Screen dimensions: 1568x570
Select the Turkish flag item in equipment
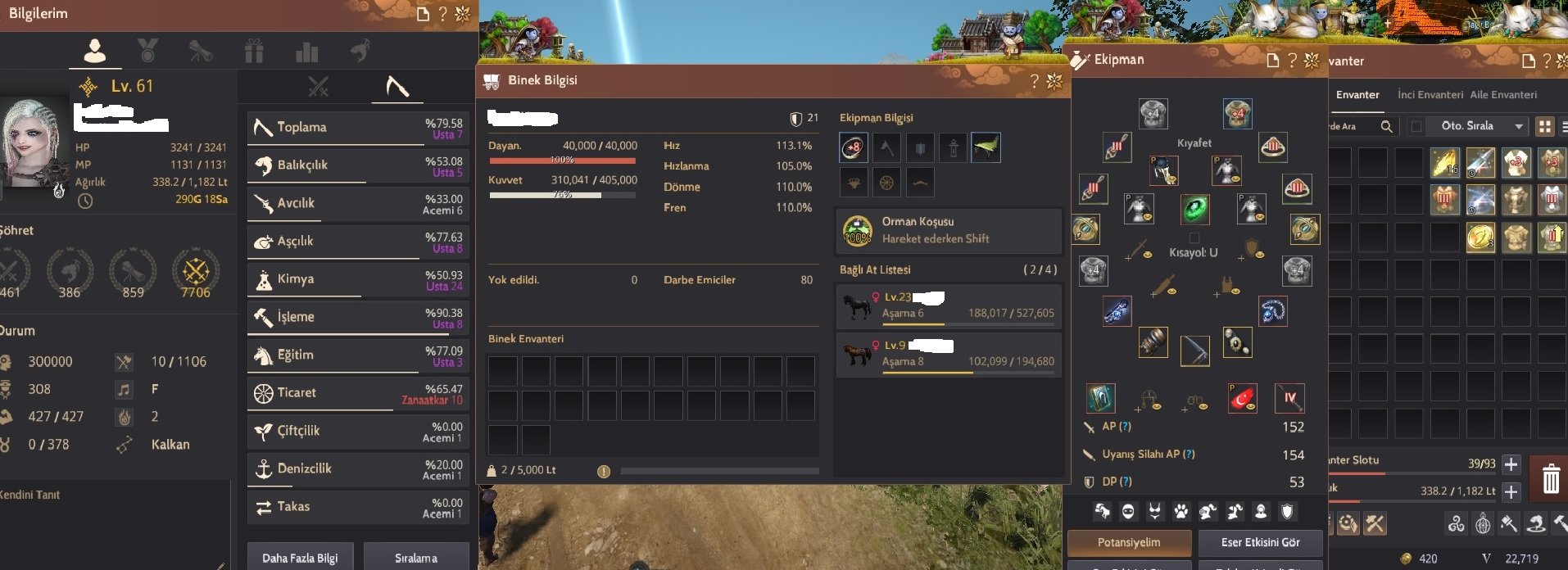[1242, 398]
